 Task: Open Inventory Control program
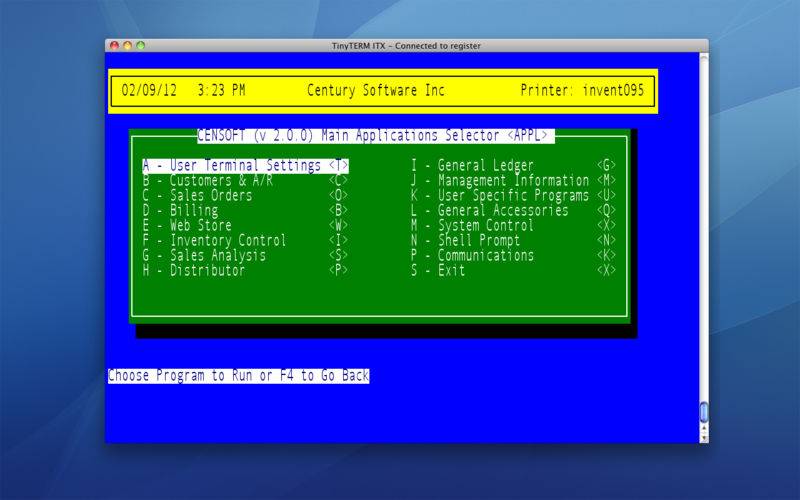tap(245, 240)
